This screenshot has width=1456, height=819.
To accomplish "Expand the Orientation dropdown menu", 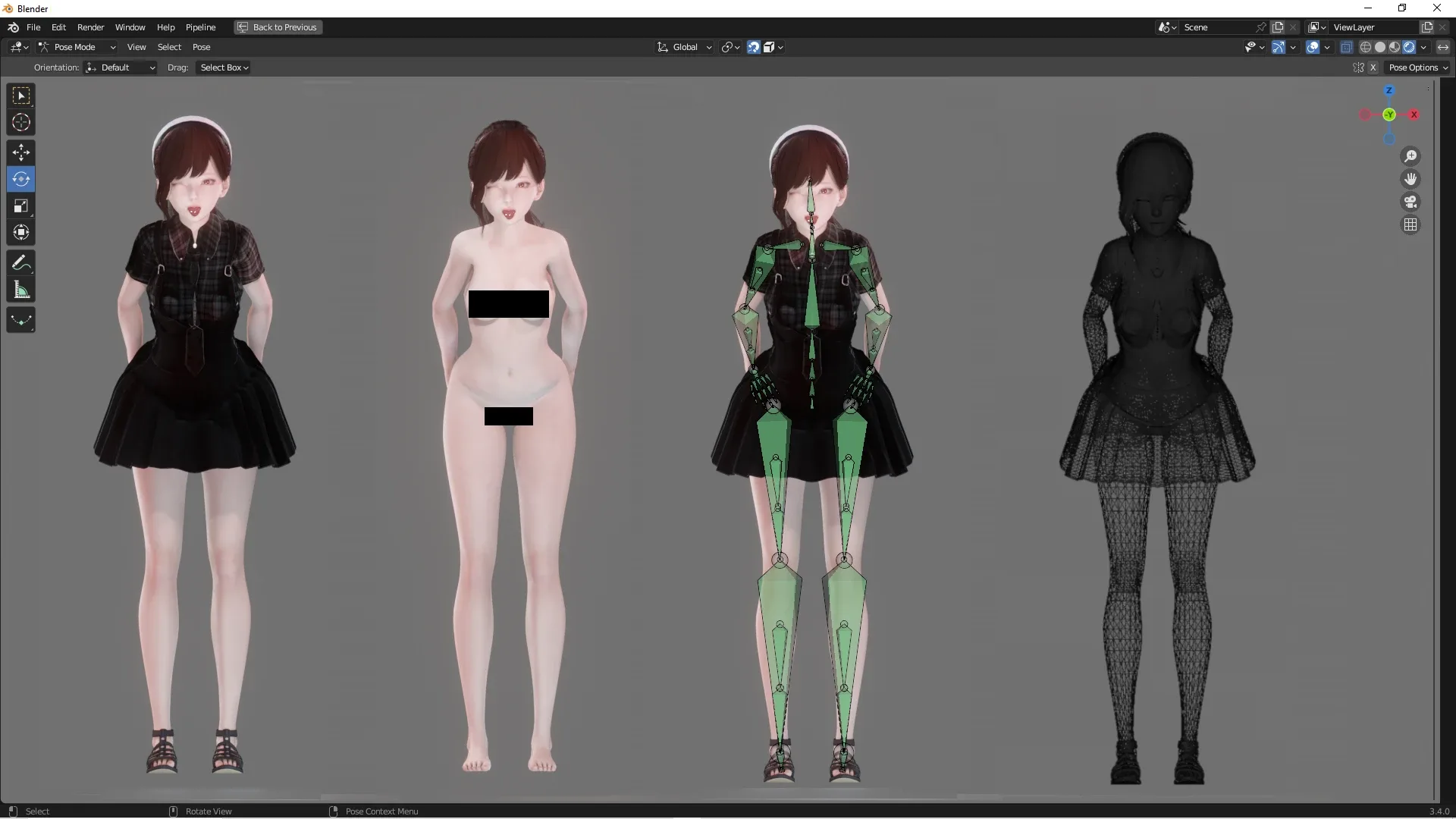I will click(x=120, y=67).
